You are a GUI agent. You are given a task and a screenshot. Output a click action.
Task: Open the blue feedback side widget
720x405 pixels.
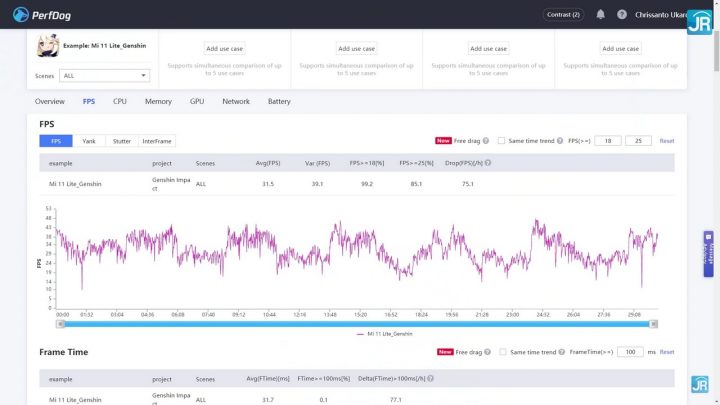coord(709,254)
